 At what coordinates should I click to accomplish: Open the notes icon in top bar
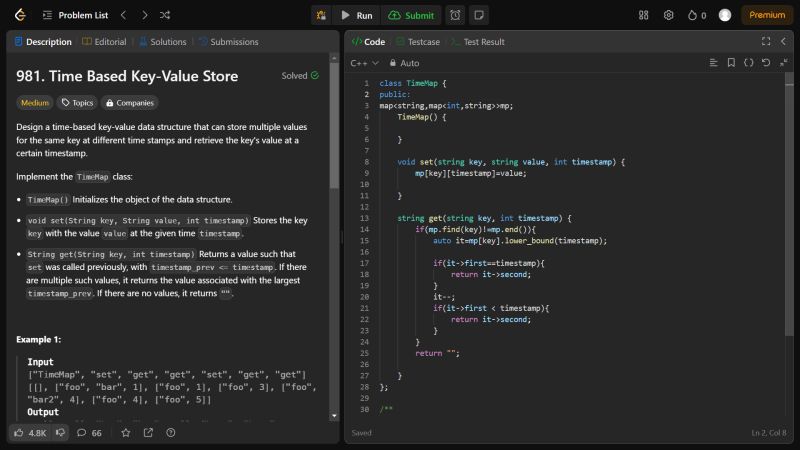(x=479, y=15)
